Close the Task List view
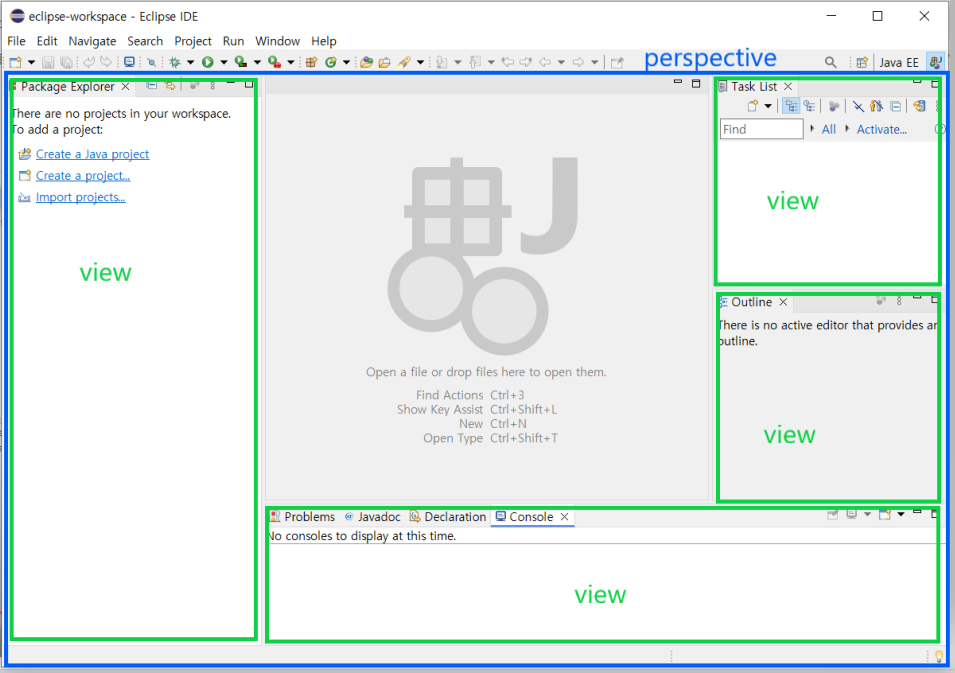The width and height of the screenshot is (955, 673). pos(788,86)
